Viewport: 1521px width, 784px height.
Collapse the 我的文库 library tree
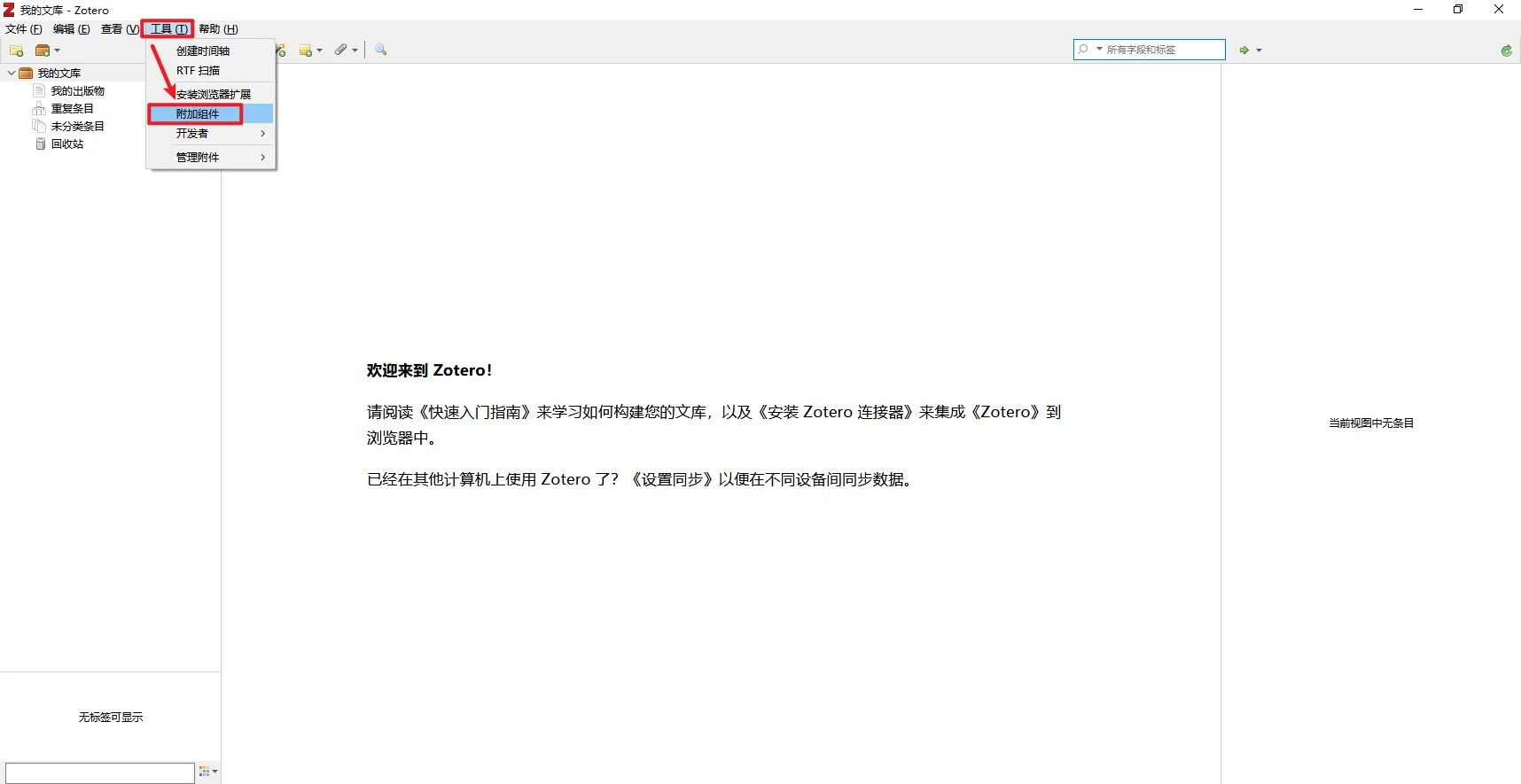11,73
